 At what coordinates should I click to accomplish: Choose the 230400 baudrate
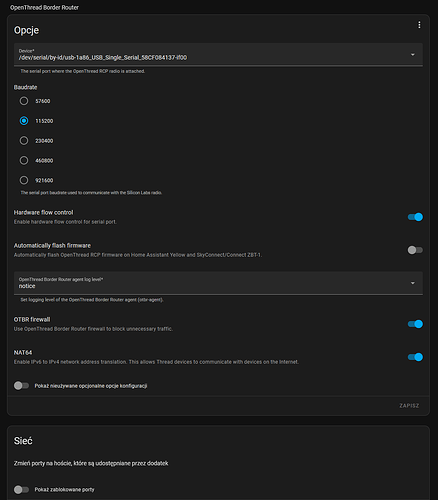[x=24, y=141]
